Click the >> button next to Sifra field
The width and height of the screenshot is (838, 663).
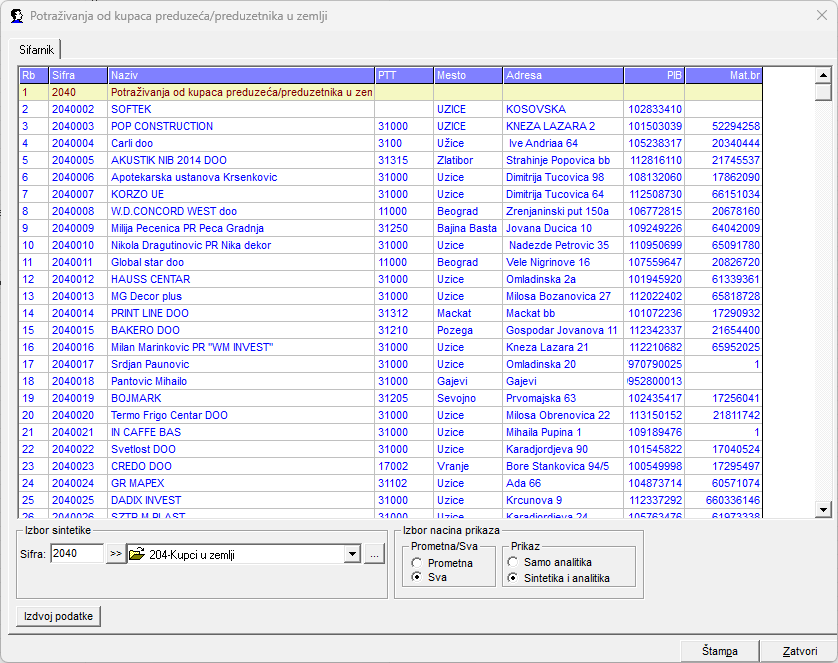click(x=115, y=554)
